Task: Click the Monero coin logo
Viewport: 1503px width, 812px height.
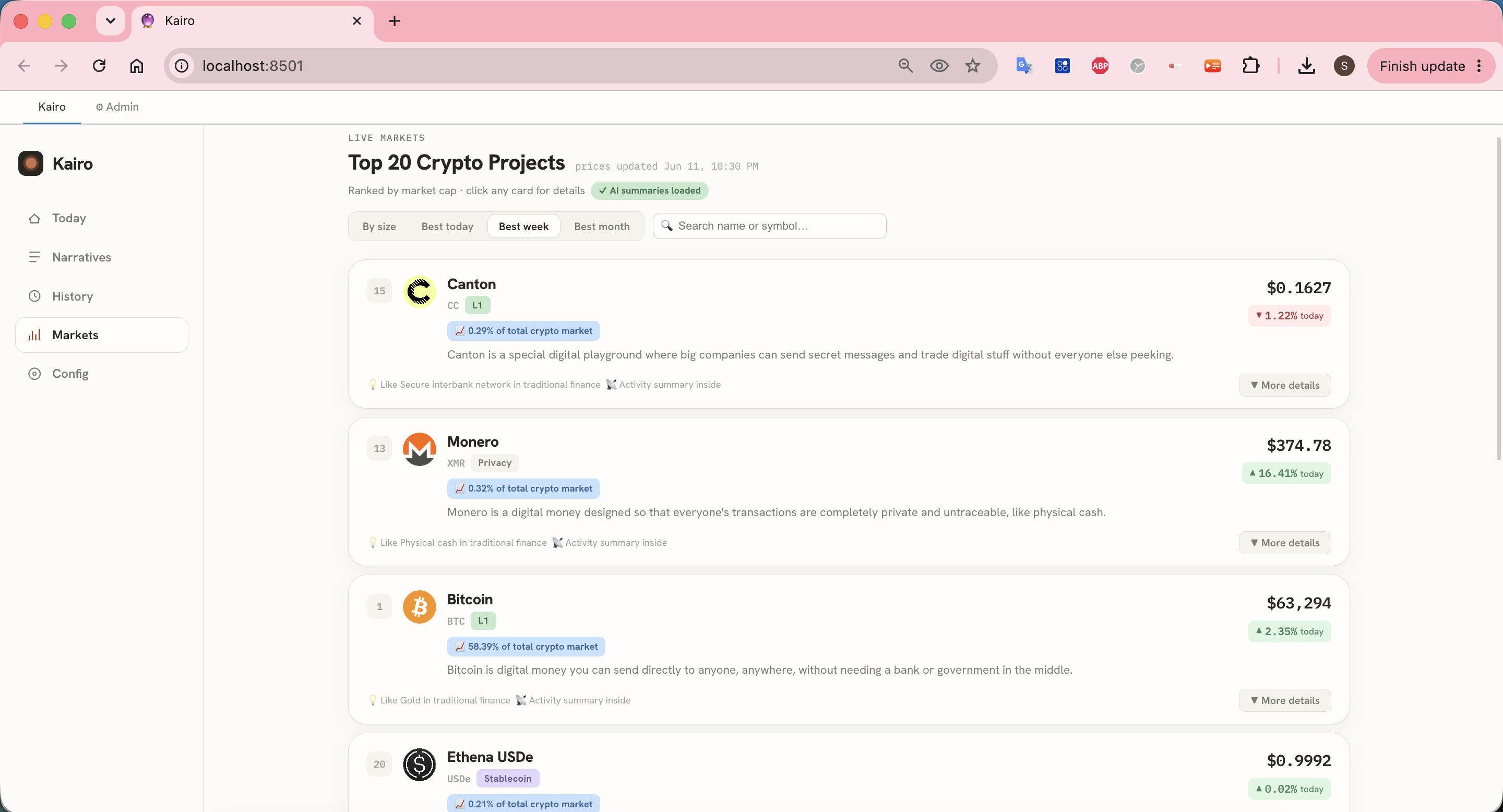Action: (419, 449)
